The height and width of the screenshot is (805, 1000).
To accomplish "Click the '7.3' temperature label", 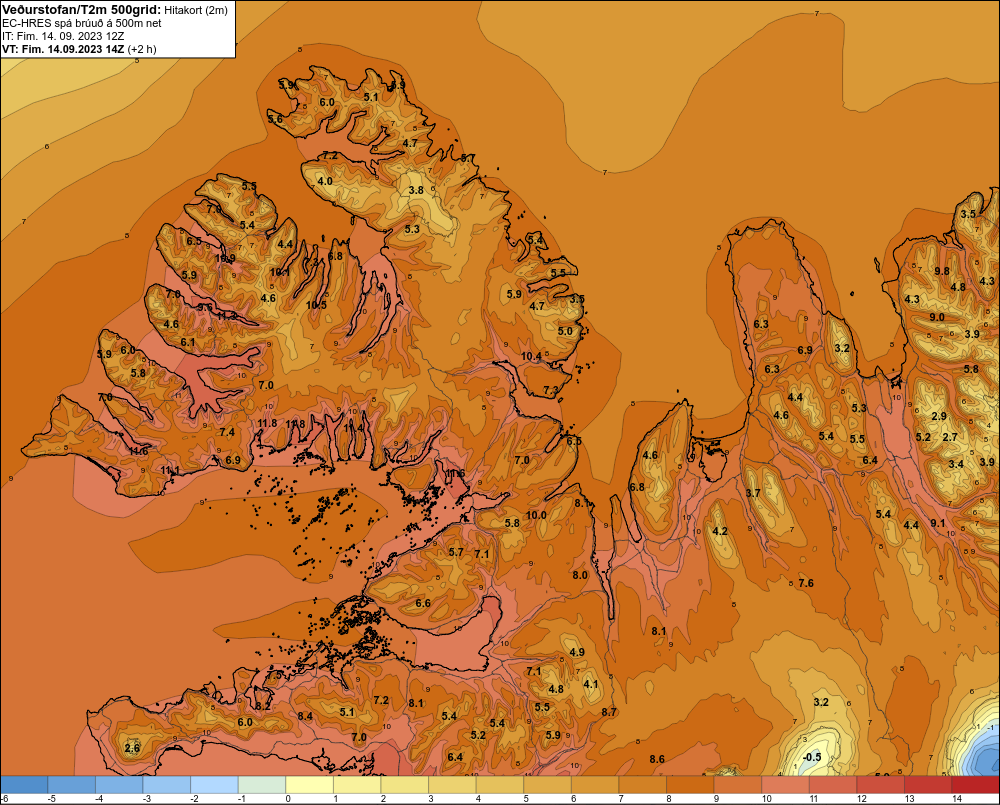I will click(x=550, y=390).
